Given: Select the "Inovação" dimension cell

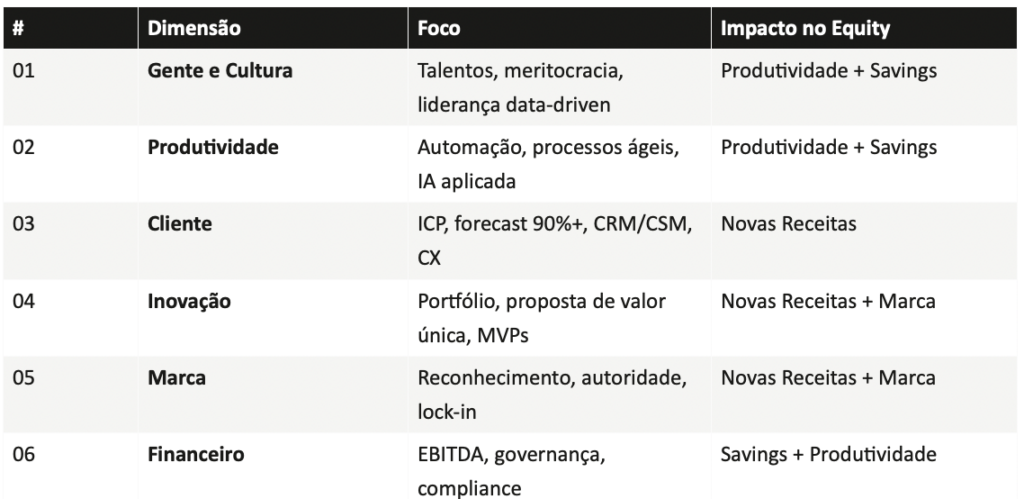Looking at the screenshot, I should (189, 301).
